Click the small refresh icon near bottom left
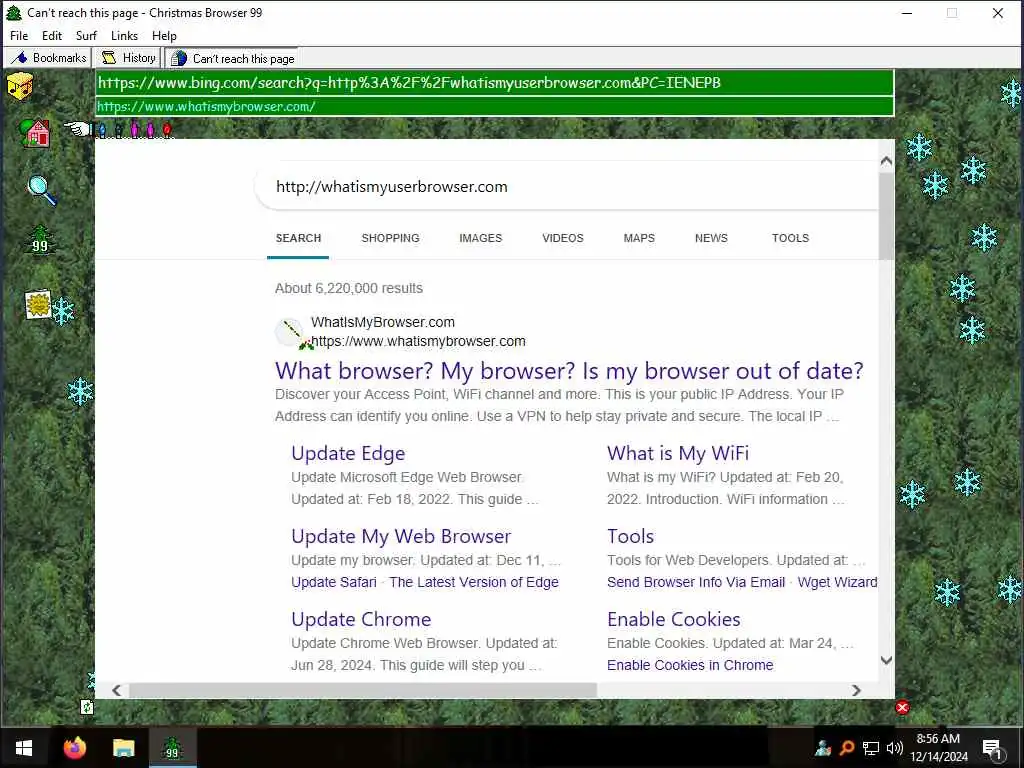This screenshot has height=768, width=1024. pyautogui.click(x=87, y=707)
